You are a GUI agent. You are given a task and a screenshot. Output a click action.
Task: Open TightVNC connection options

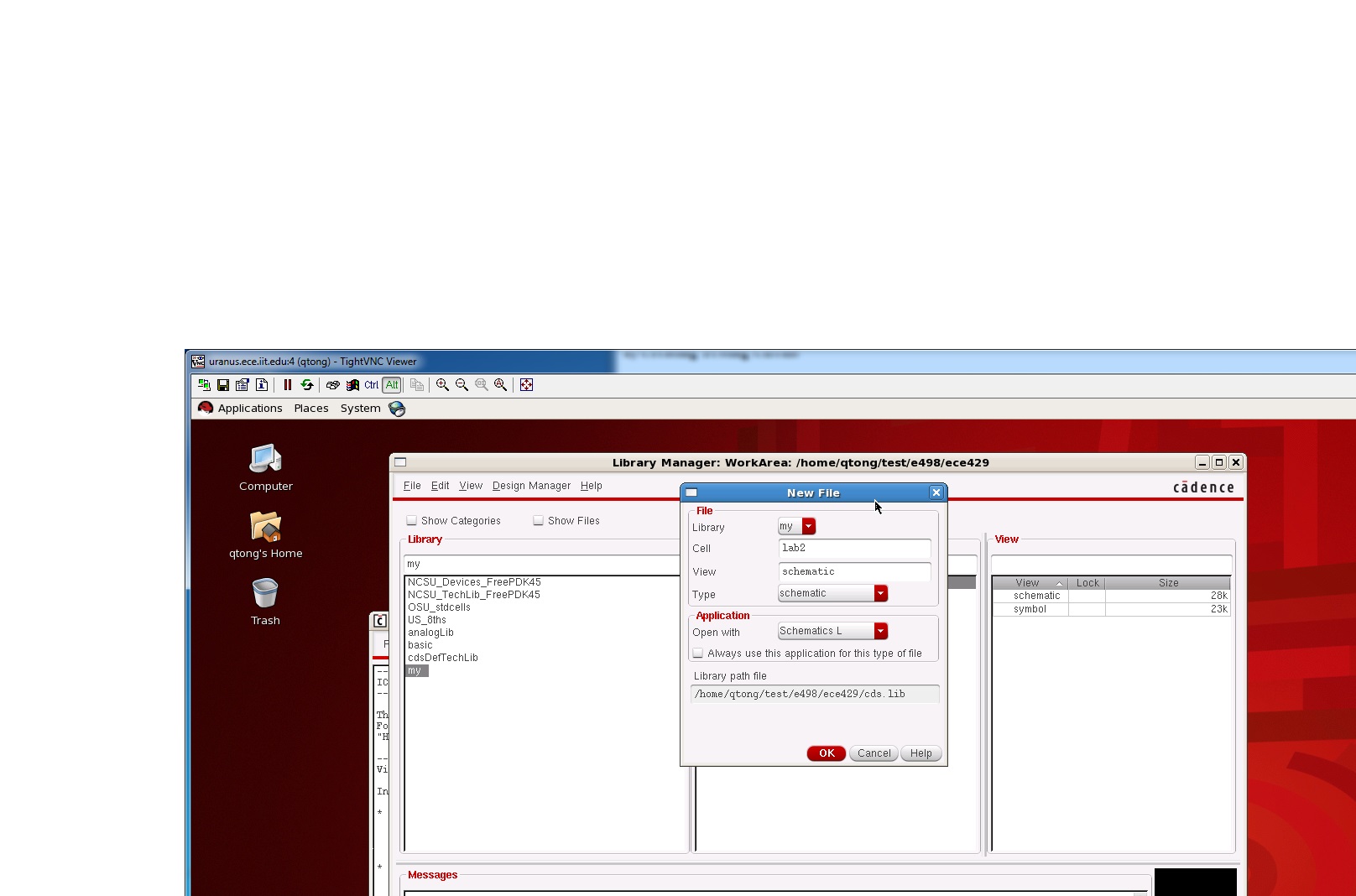pyautogui.click(x=242, y=385)
